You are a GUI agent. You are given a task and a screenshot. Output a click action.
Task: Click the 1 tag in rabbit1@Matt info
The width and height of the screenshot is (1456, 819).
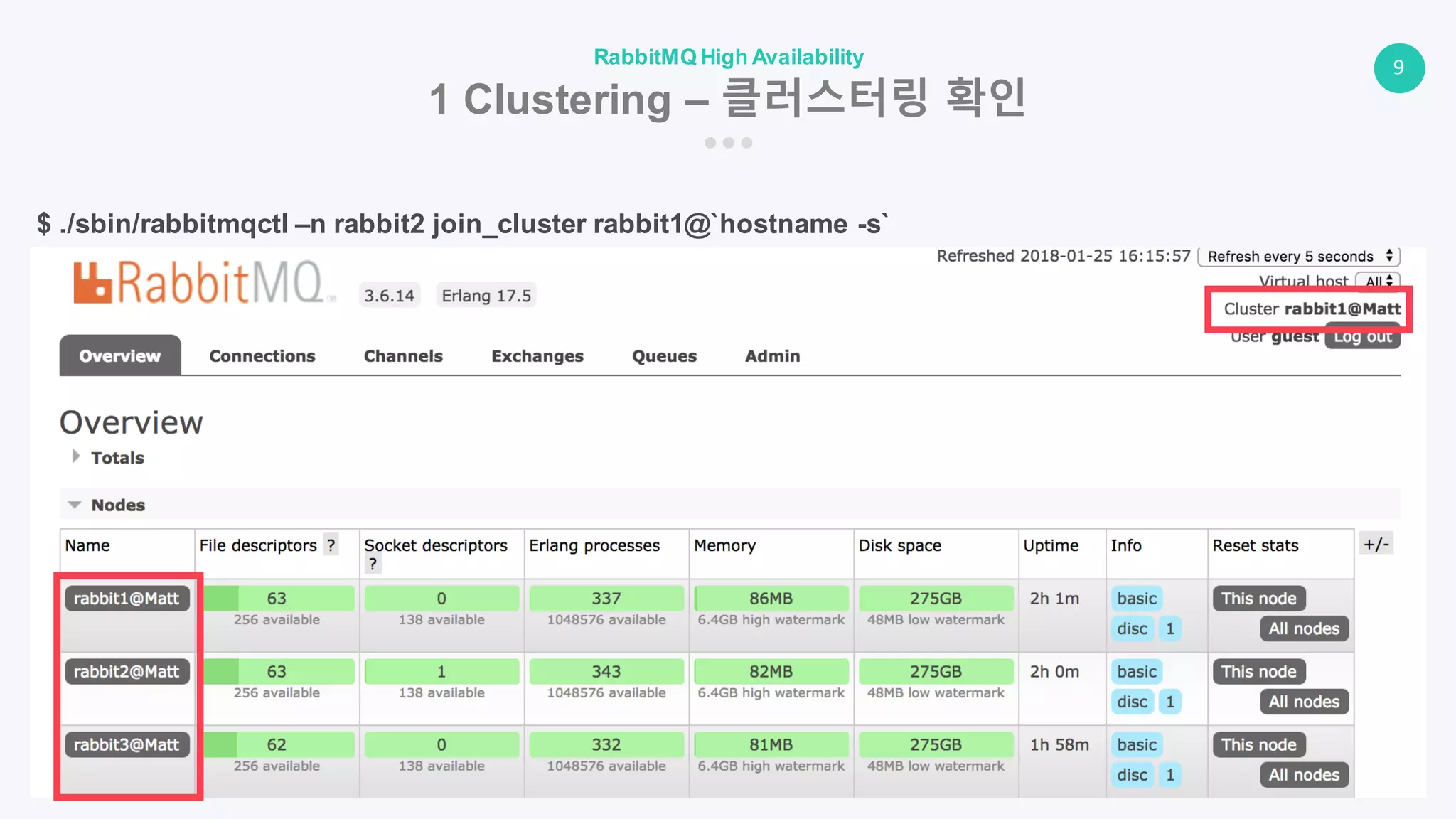pos(1170,629)
